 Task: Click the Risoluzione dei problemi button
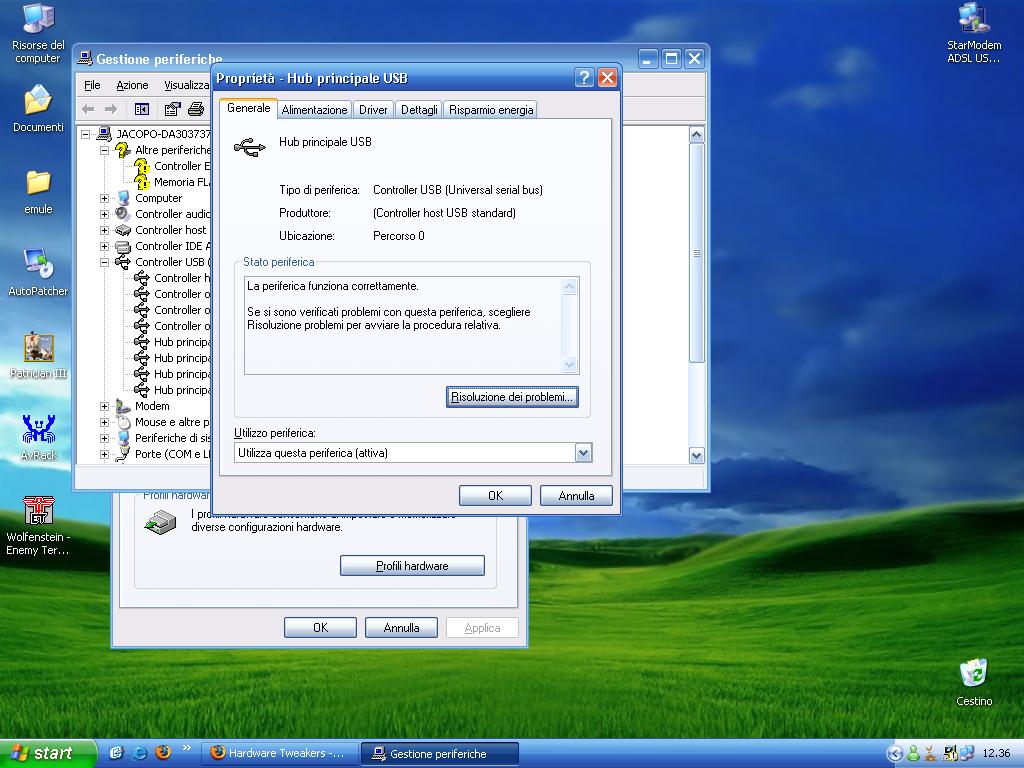(x=512, y=397)
